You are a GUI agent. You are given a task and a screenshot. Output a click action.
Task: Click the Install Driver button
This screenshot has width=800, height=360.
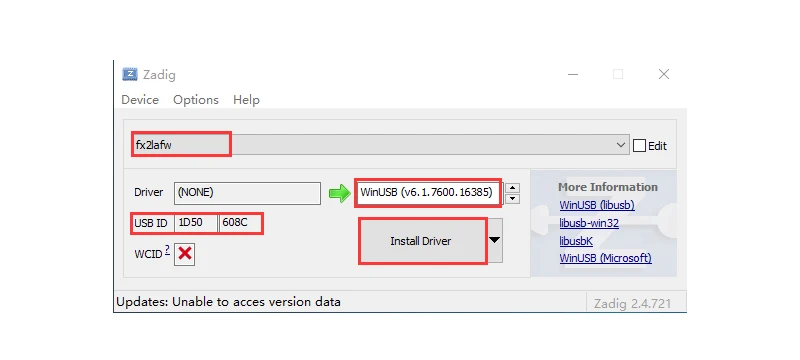click(422, 241)
